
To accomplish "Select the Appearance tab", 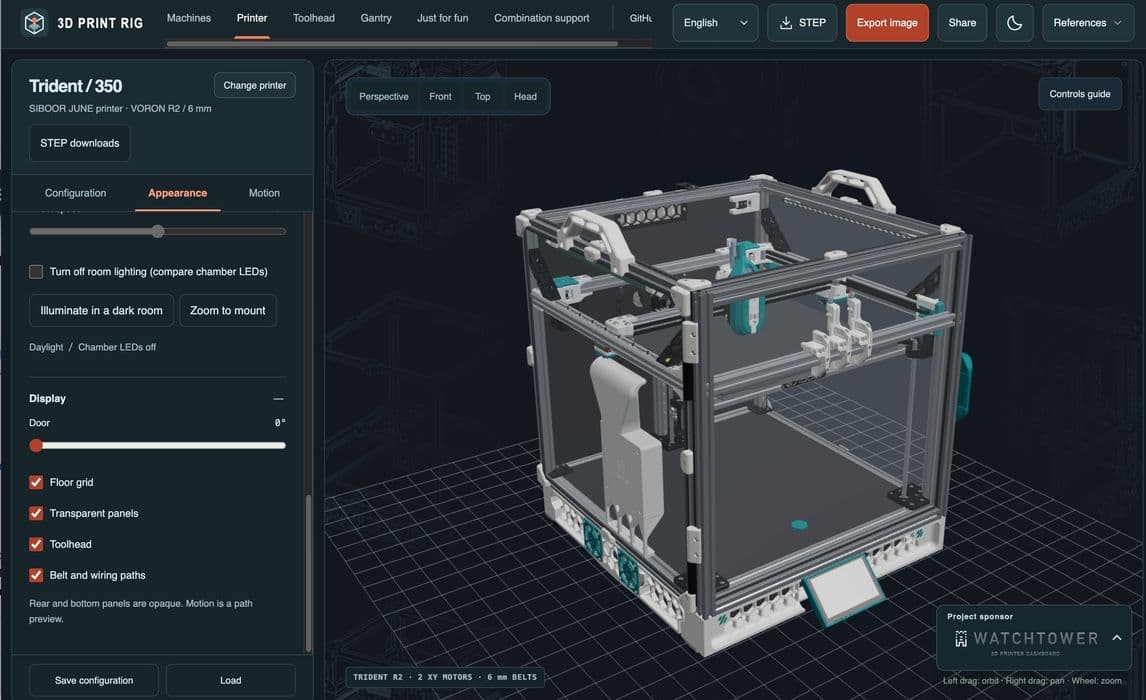I will coord(178,193).
